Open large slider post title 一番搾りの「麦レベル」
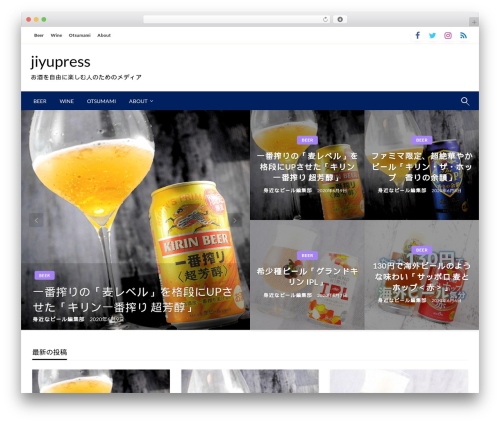Viewport: 500px width, 423px height. pos(133,299)
